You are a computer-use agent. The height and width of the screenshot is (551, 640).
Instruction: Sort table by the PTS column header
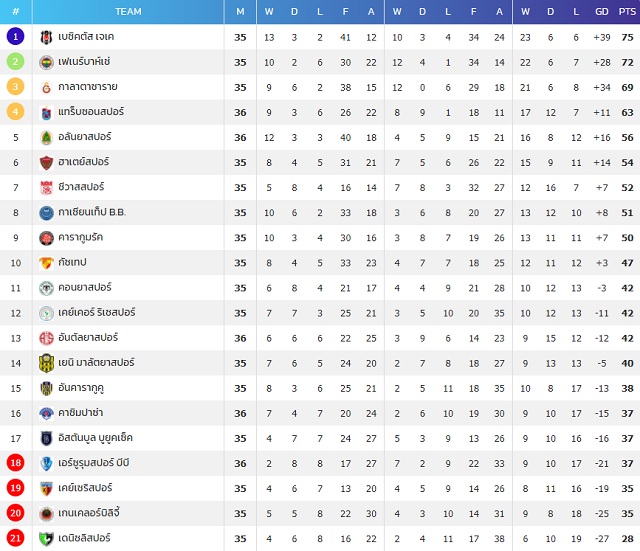(627, 12)
